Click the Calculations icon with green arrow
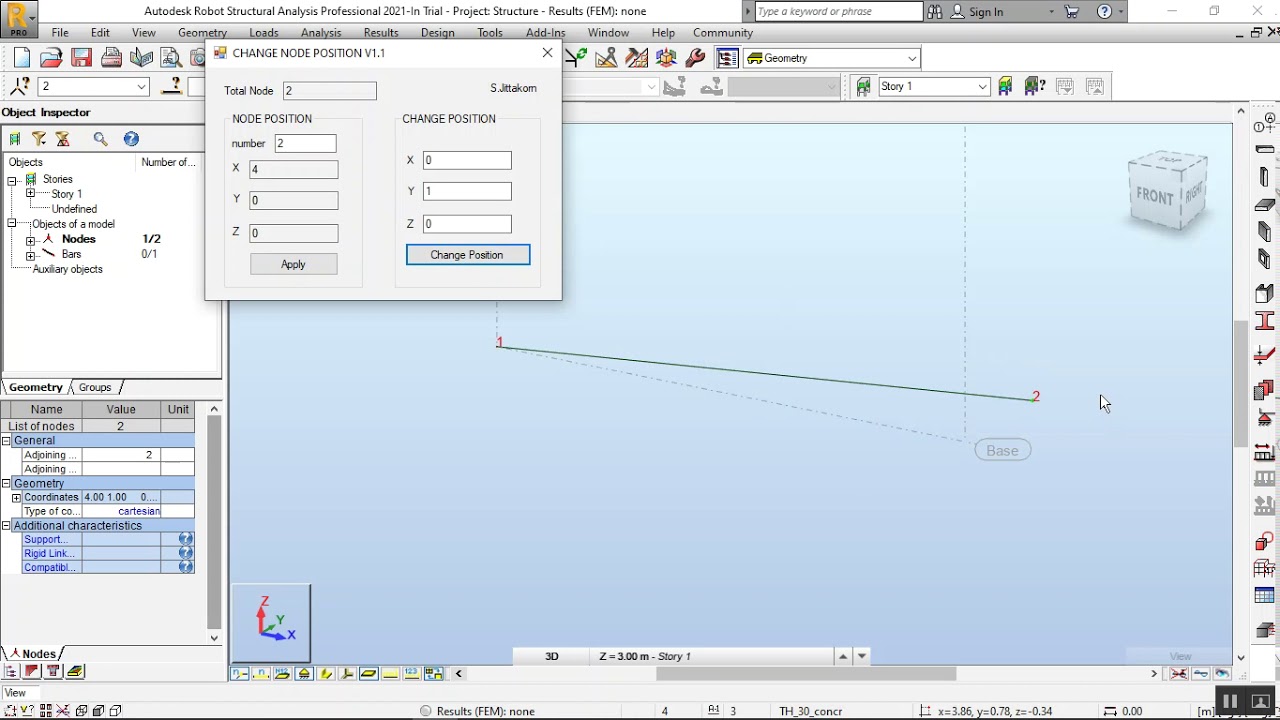Image resolution: width=1280 pixels, height=720 pixels. pos(576,58)
